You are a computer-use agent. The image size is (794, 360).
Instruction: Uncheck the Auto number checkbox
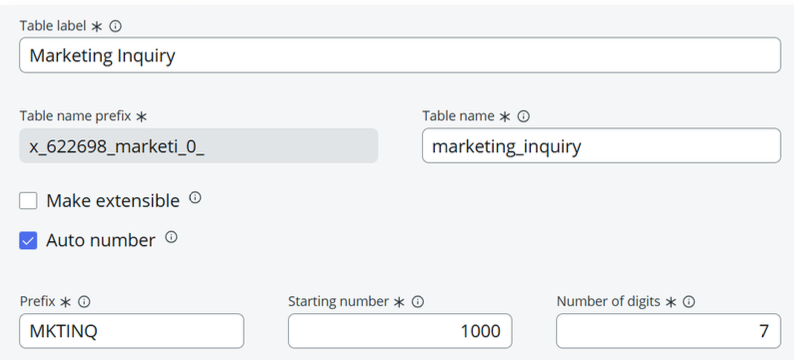coord(28,241)
